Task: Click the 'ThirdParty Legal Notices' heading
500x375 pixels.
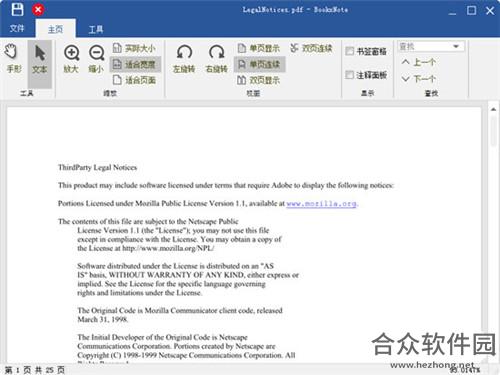Action: (x=97, y=167)
